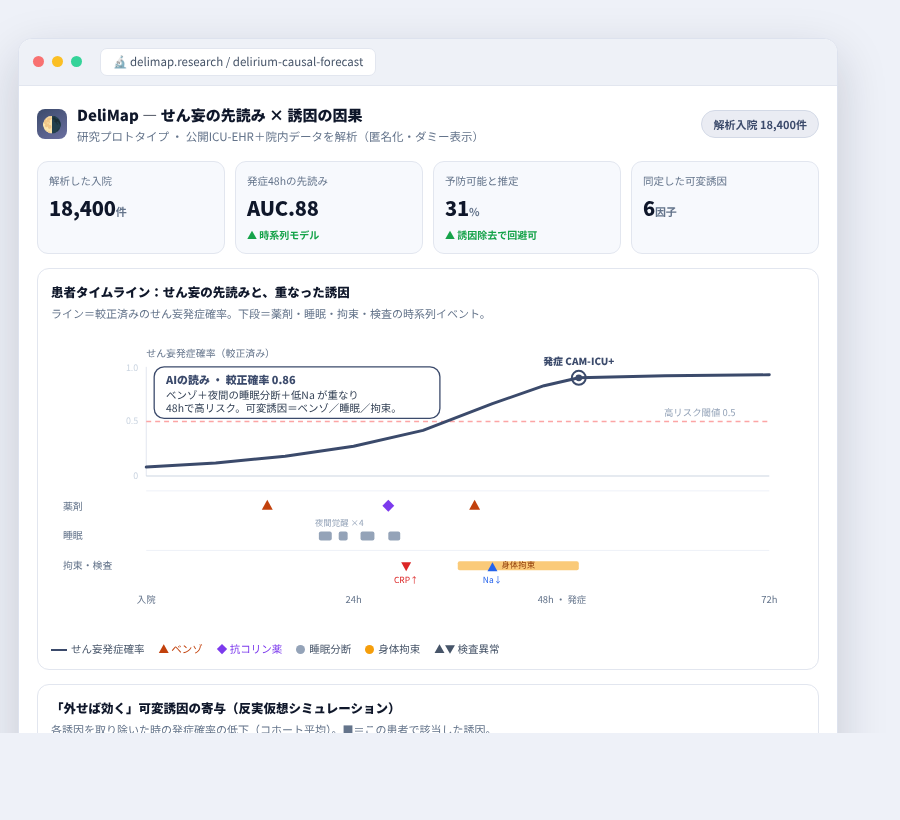Click the 薬剤 row label
This screenshot has width=900, height=820.
pos(73,506)
